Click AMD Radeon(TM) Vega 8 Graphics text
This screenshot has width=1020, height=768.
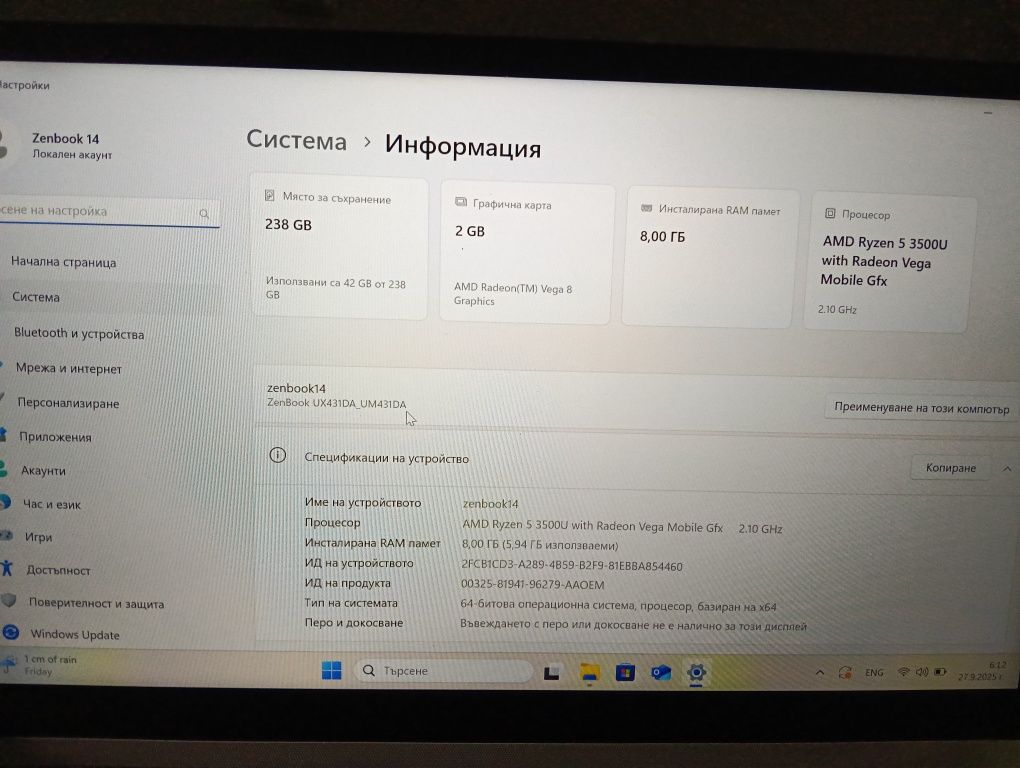(513, 294)
